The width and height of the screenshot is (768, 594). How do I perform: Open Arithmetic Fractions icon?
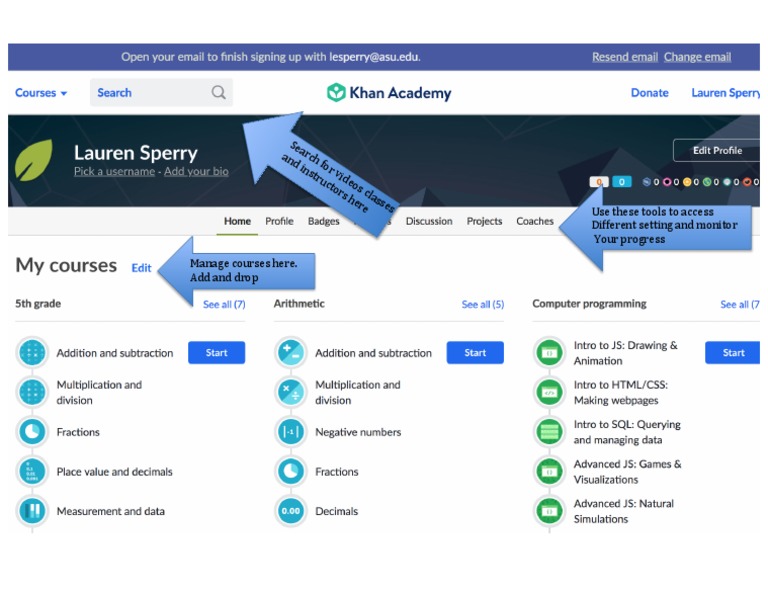pyautogui.click(x=291, y=472)
